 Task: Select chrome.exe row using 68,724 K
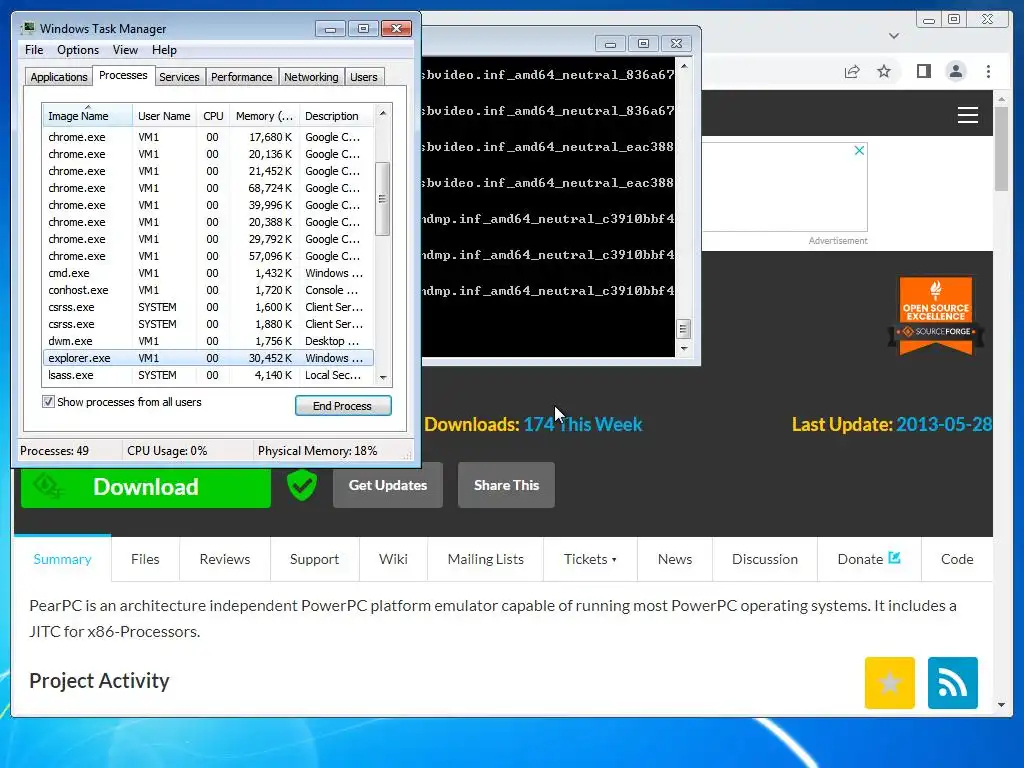click(208, 188)
